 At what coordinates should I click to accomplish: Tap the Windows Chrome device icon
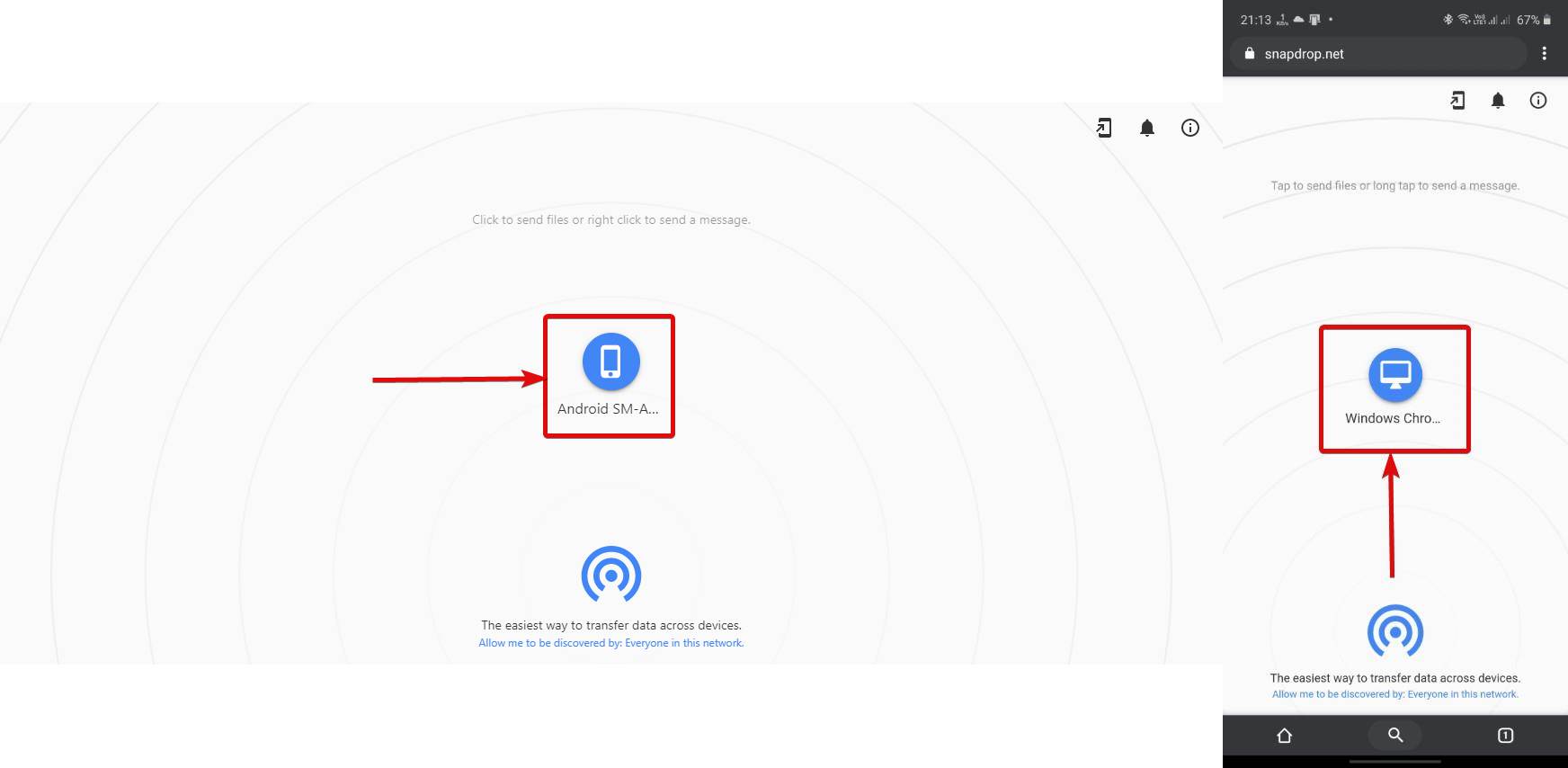coord(1394,374)
